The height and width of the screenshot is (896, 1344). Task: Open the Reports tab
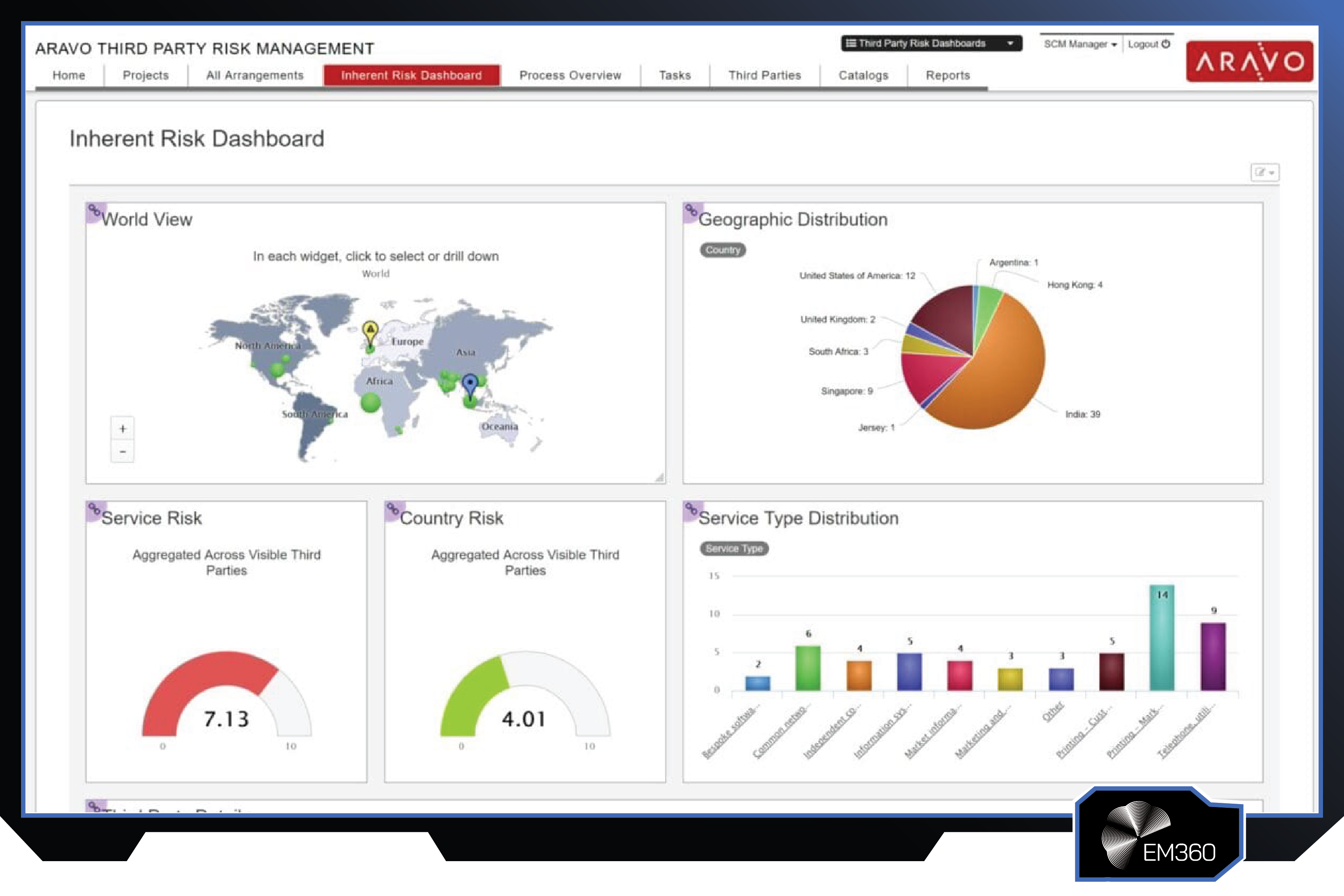coord(948,76)
